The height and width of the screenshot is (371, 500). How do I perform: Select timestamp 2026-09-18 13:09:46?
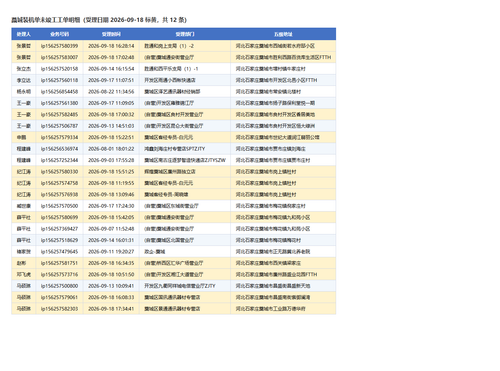pyautogui.click(x=111, y=194)
